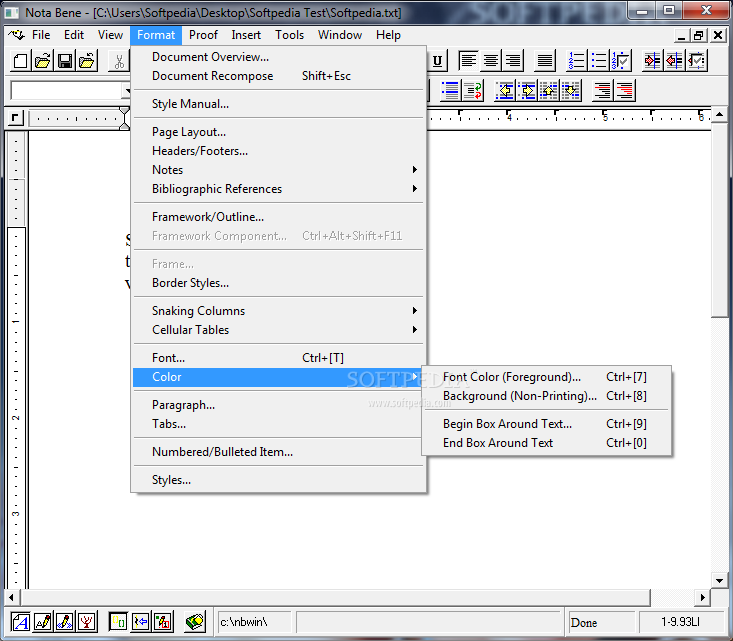The width and height of the screenshot is (733, 641).
Task: Open Headers/Footers...
Action: [x=279, y=151]
